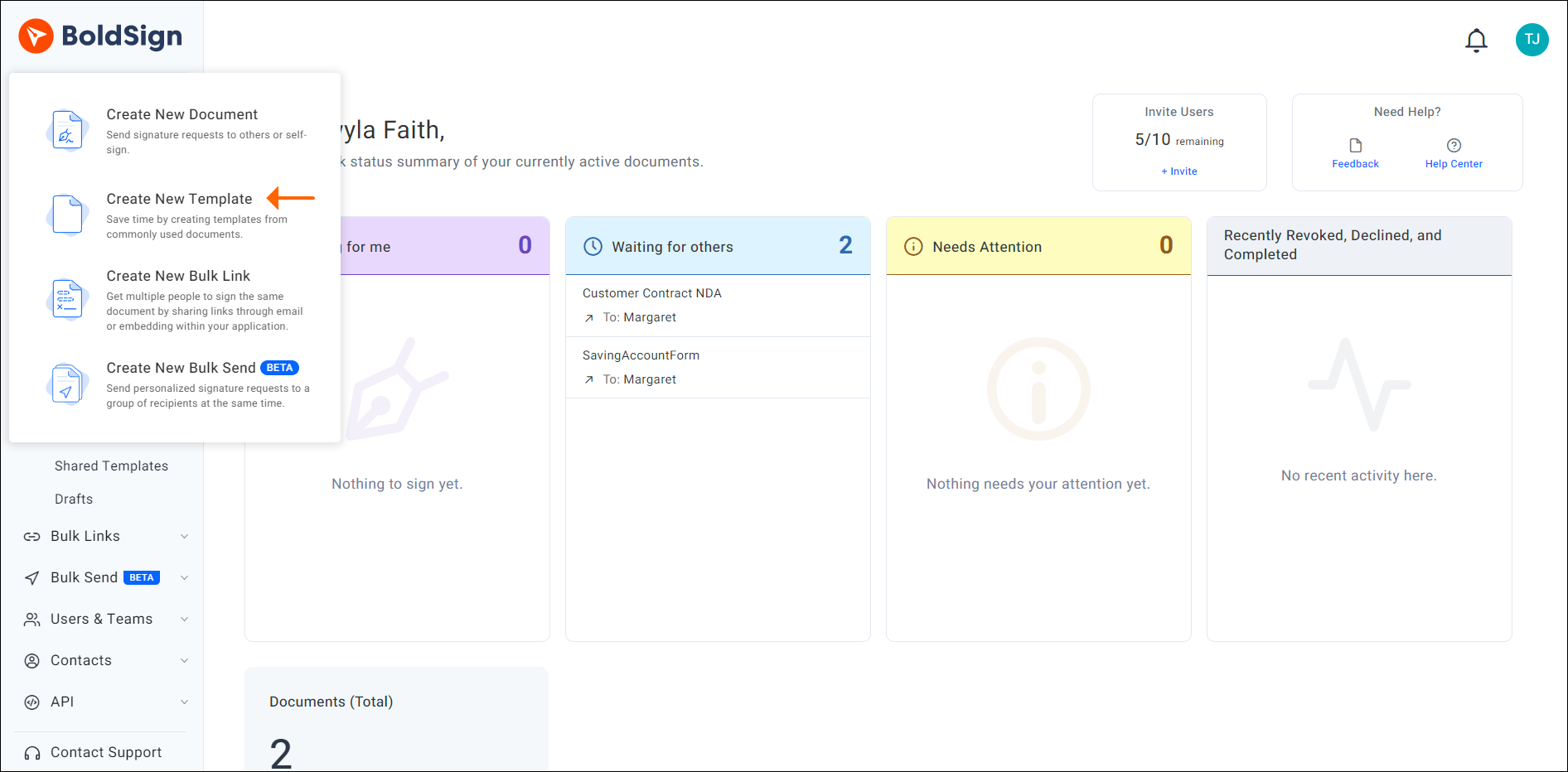Click Recently Revoked, Declined, and Completed header
The height and width of the screenshot is (772, 1568).
(1359, 246)
